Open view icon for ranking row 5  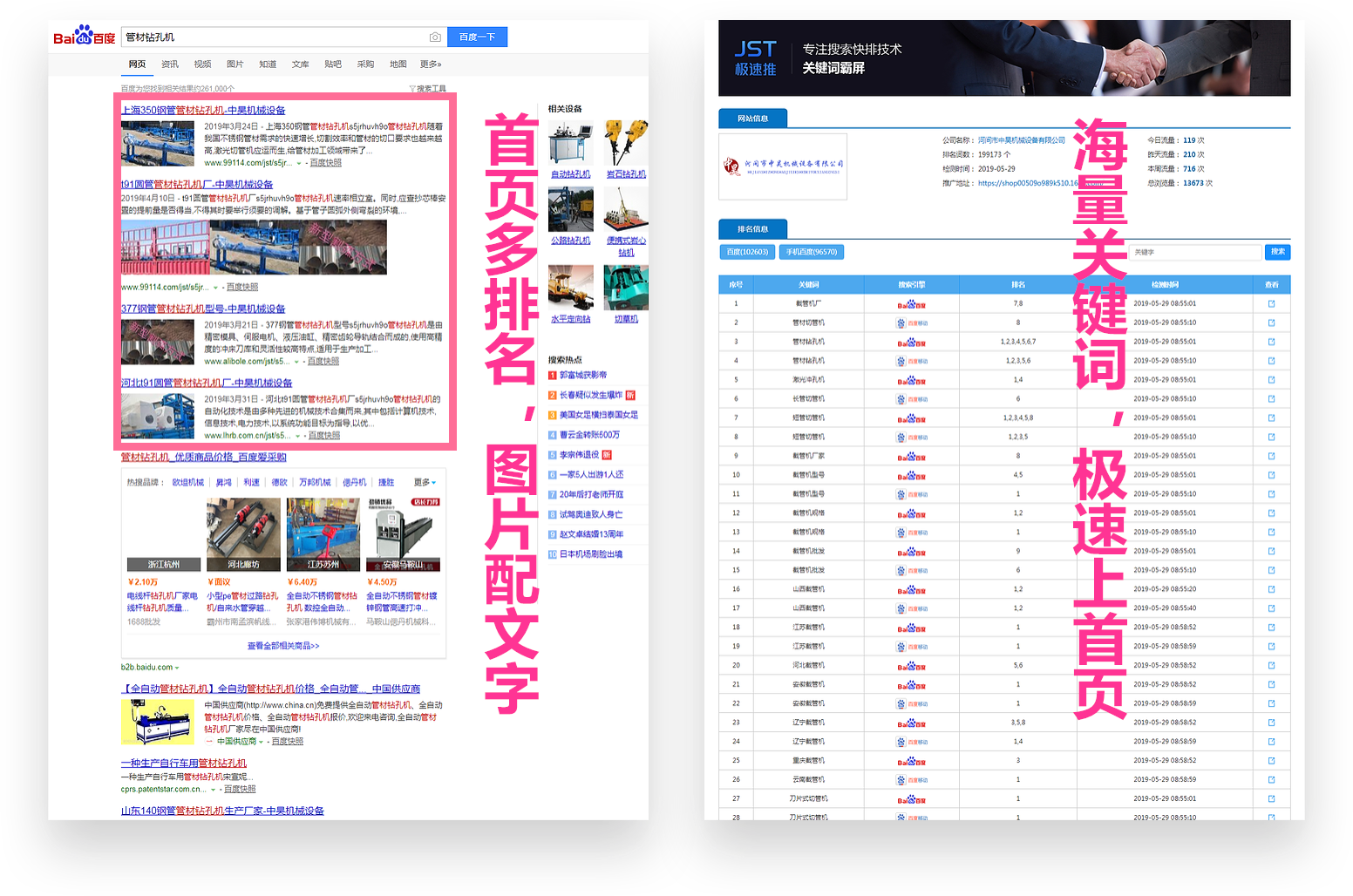(x=1271, y=380)
